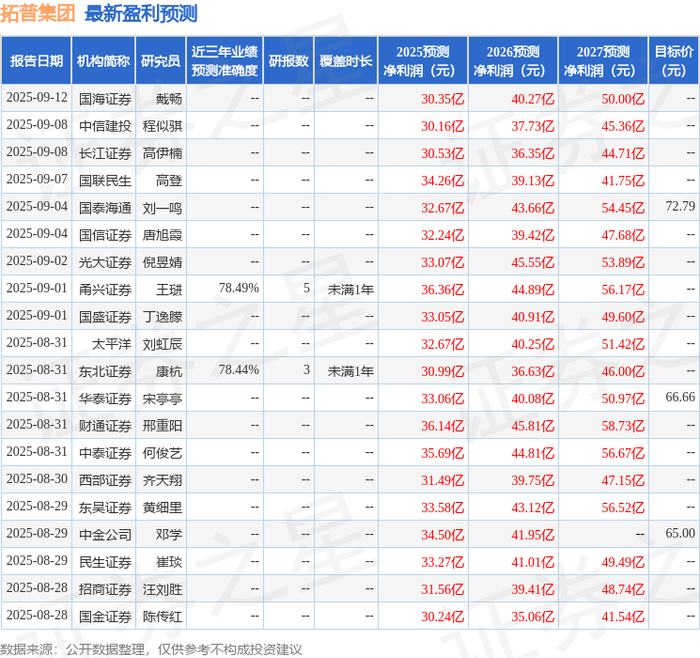Click the 50.00亿 forecast value

623,99
